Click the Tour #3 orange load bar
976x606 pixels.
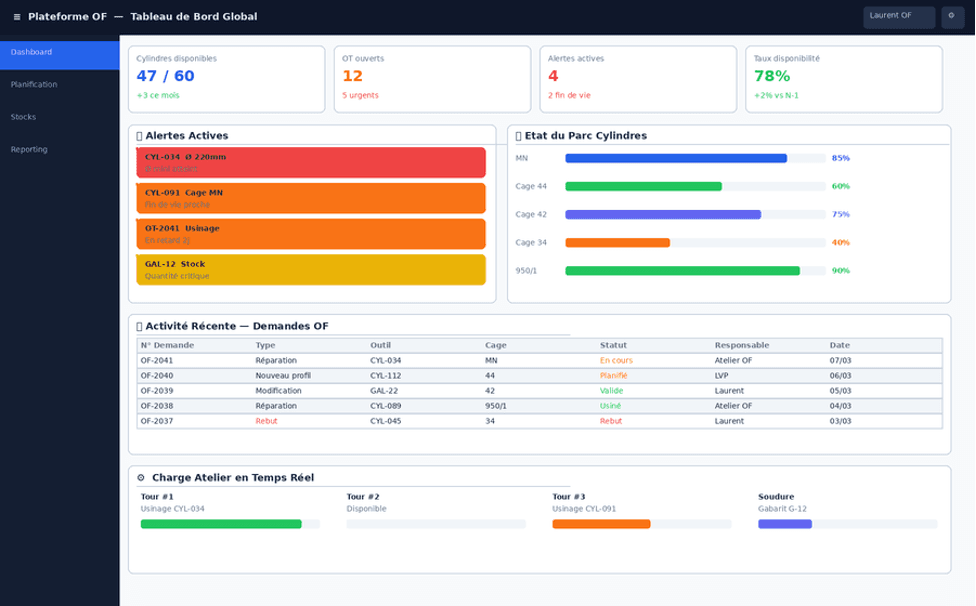coord(642,524)
